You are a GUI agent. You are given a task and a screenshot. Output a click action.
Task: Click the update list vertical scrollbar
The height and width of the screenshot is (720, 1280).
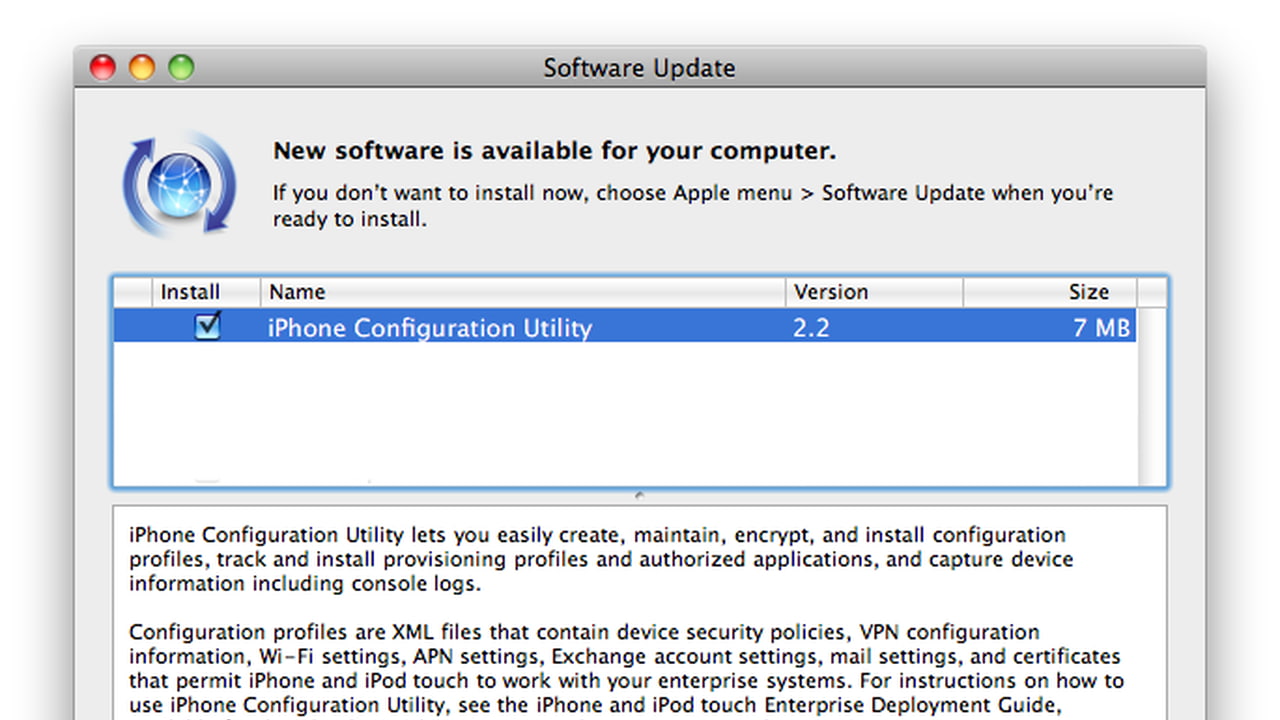(1152, 395)
